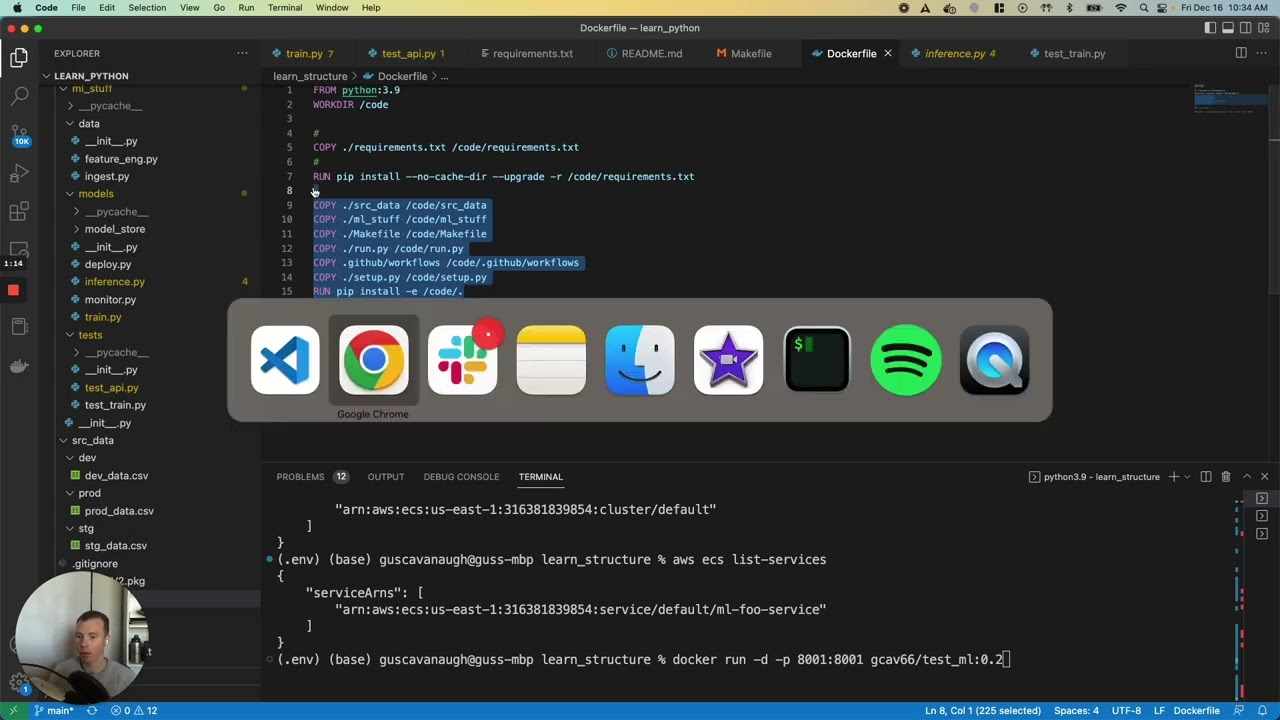
Task: Collapse the dev folder
Action: click(87, 458)
